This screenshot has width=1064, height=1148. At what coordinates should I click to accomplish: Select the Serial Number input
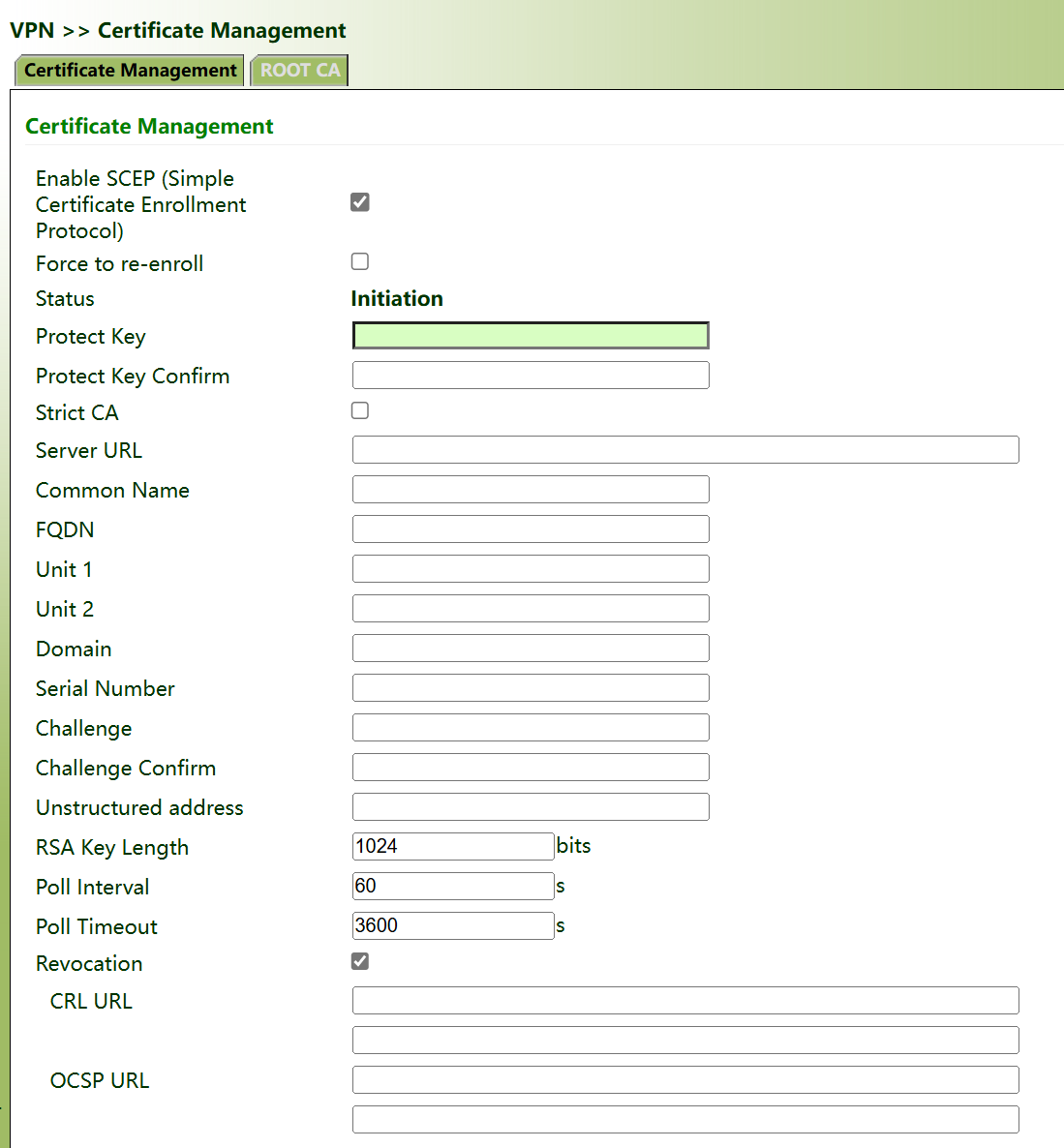click(x=531, y=688)
